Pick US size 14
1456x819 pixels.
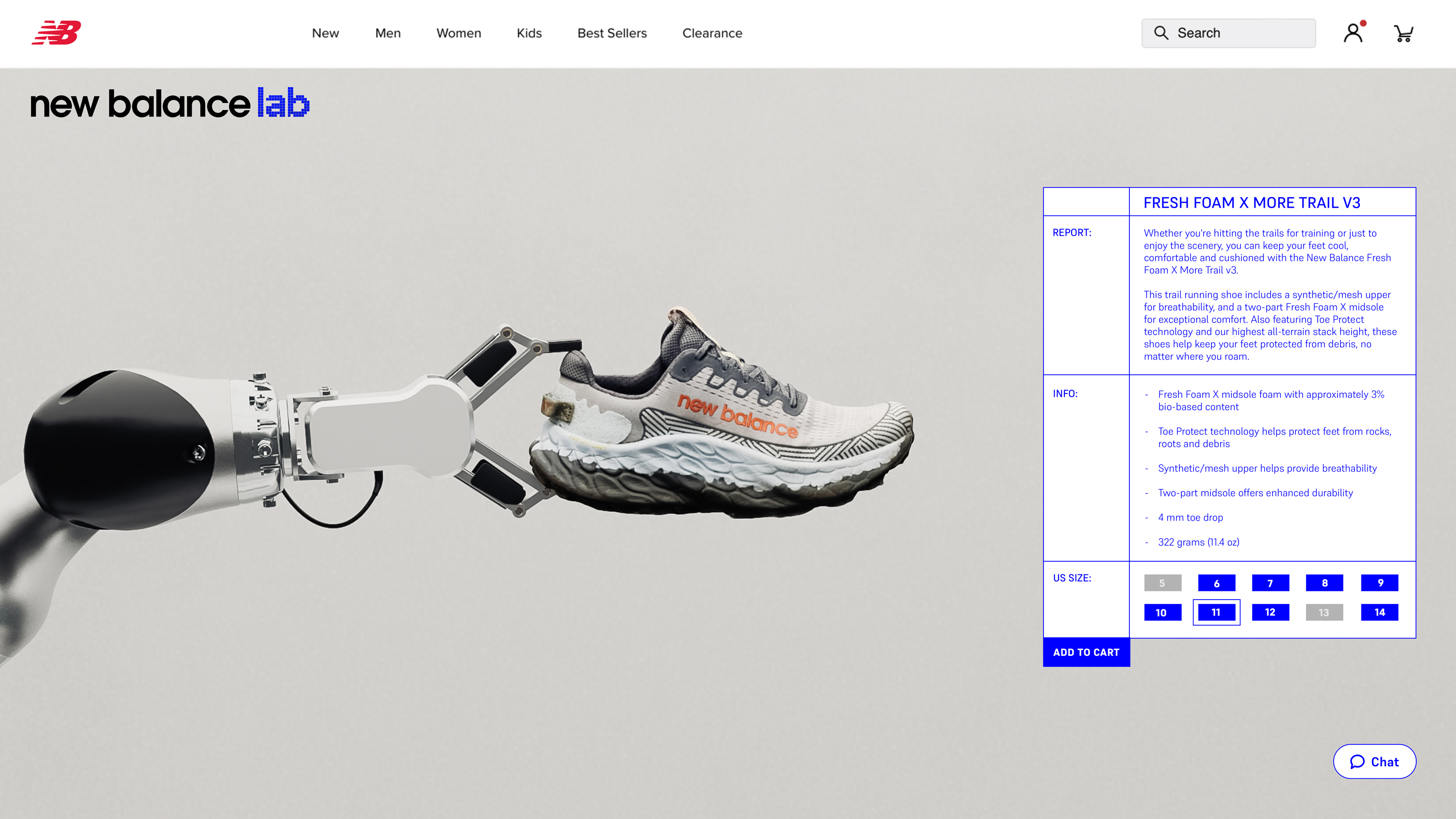click(1379, 612)
